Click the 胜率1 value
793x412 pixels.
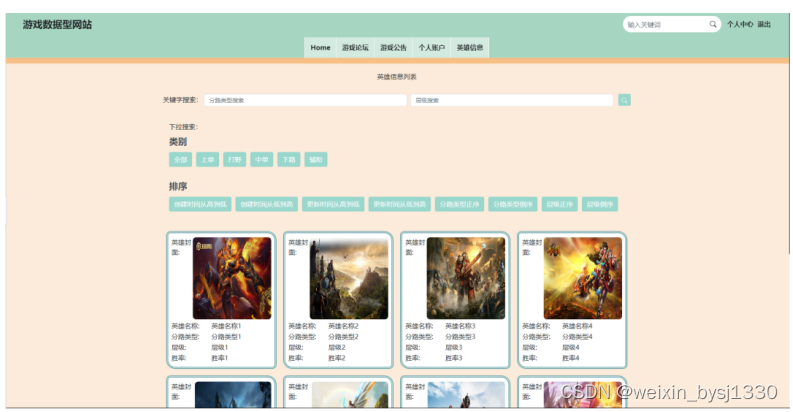click(x=219, y=358)
